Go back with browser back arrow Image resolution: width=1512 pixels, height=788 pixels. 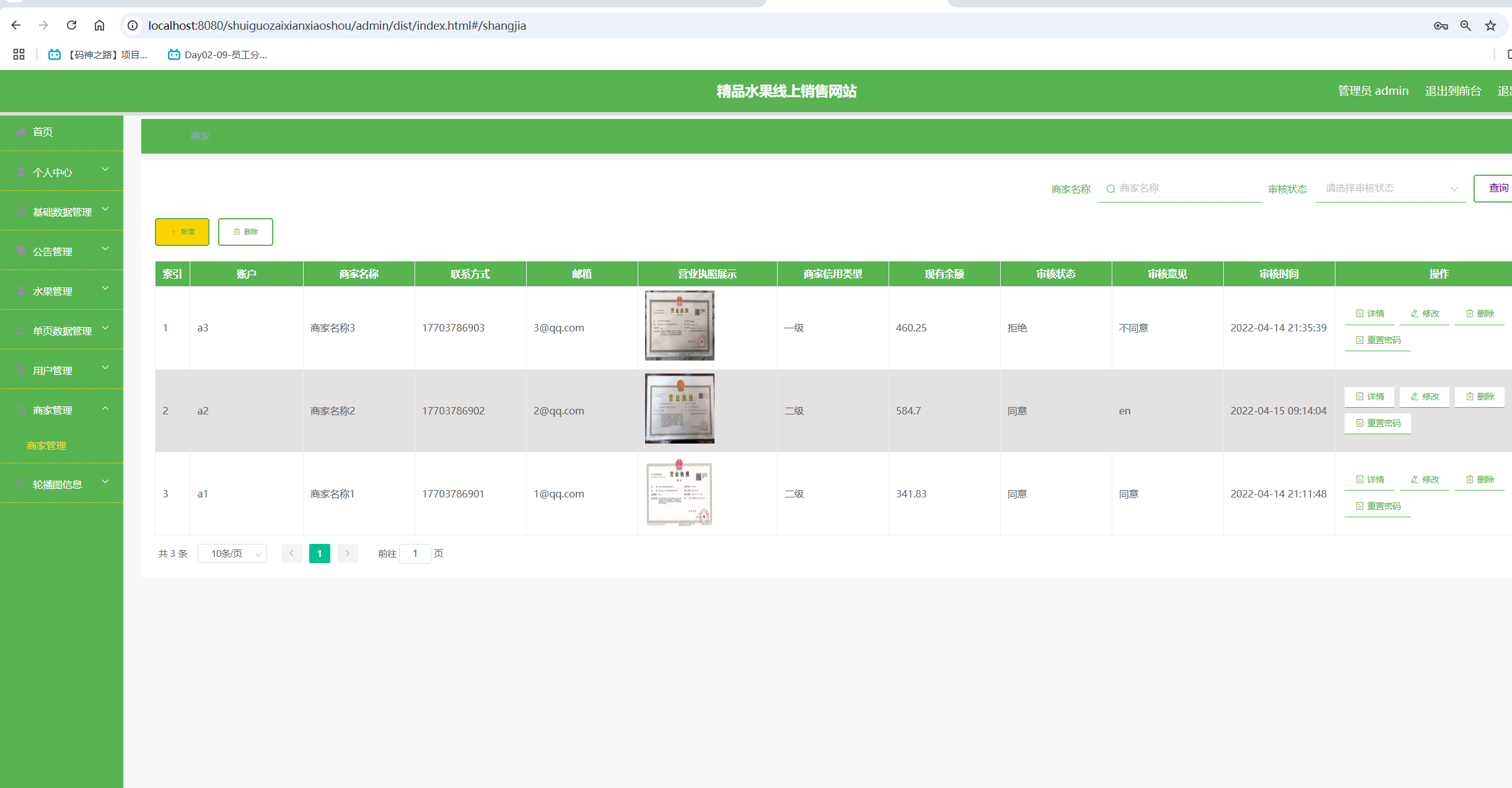click(16, 25)
